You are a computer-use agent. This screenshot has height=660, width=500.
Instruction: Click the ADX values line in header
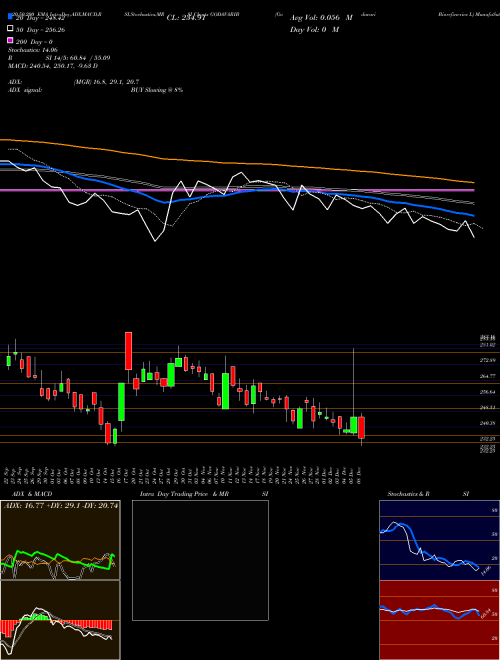[x=74, y=82]
